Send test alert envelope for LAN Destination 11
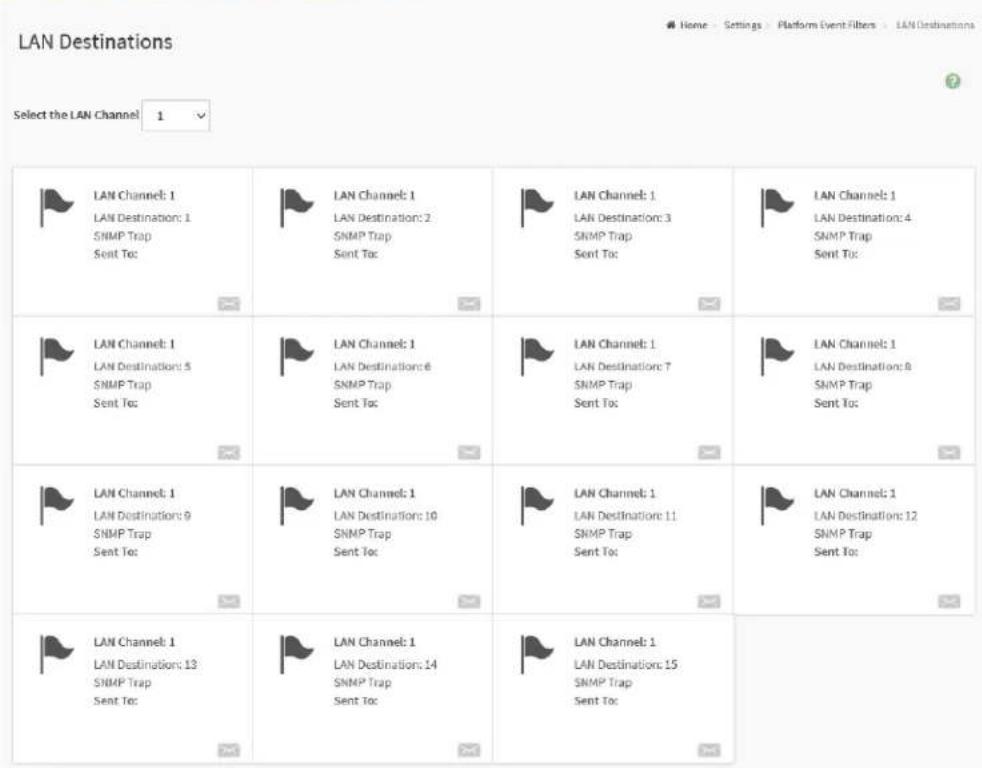 709,601
